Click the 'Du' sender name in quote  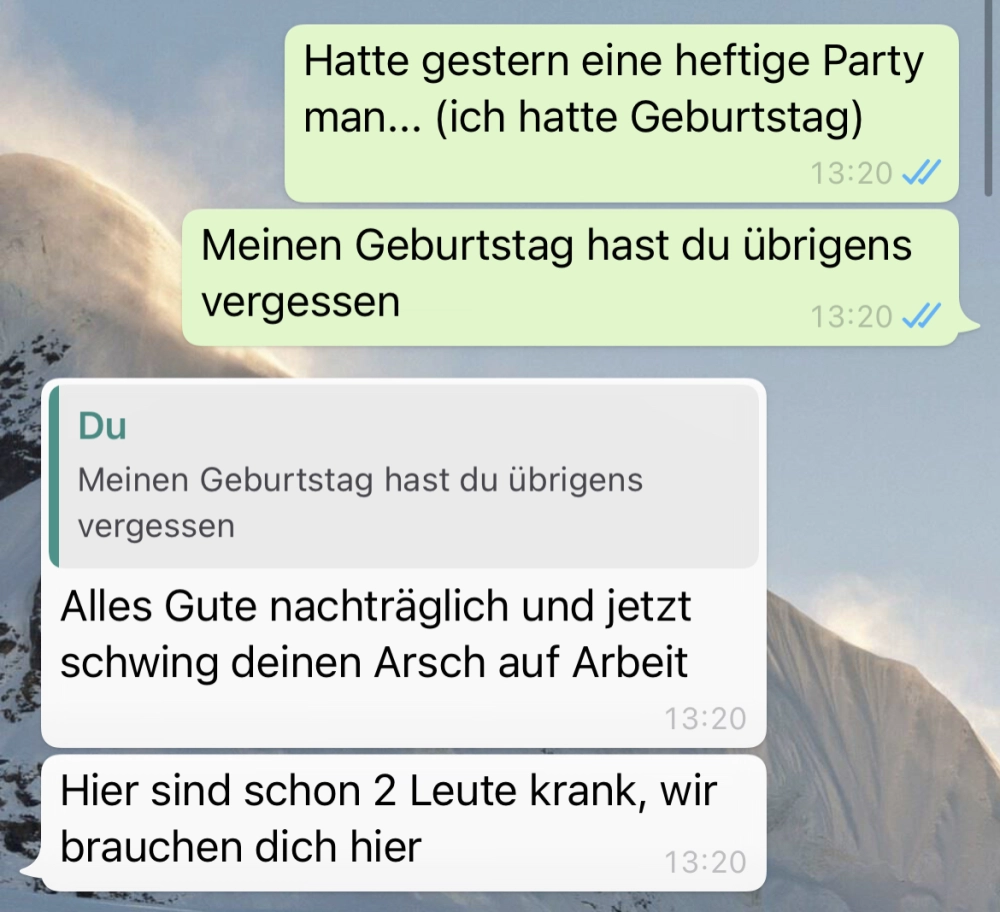click(x=102, y=426)
